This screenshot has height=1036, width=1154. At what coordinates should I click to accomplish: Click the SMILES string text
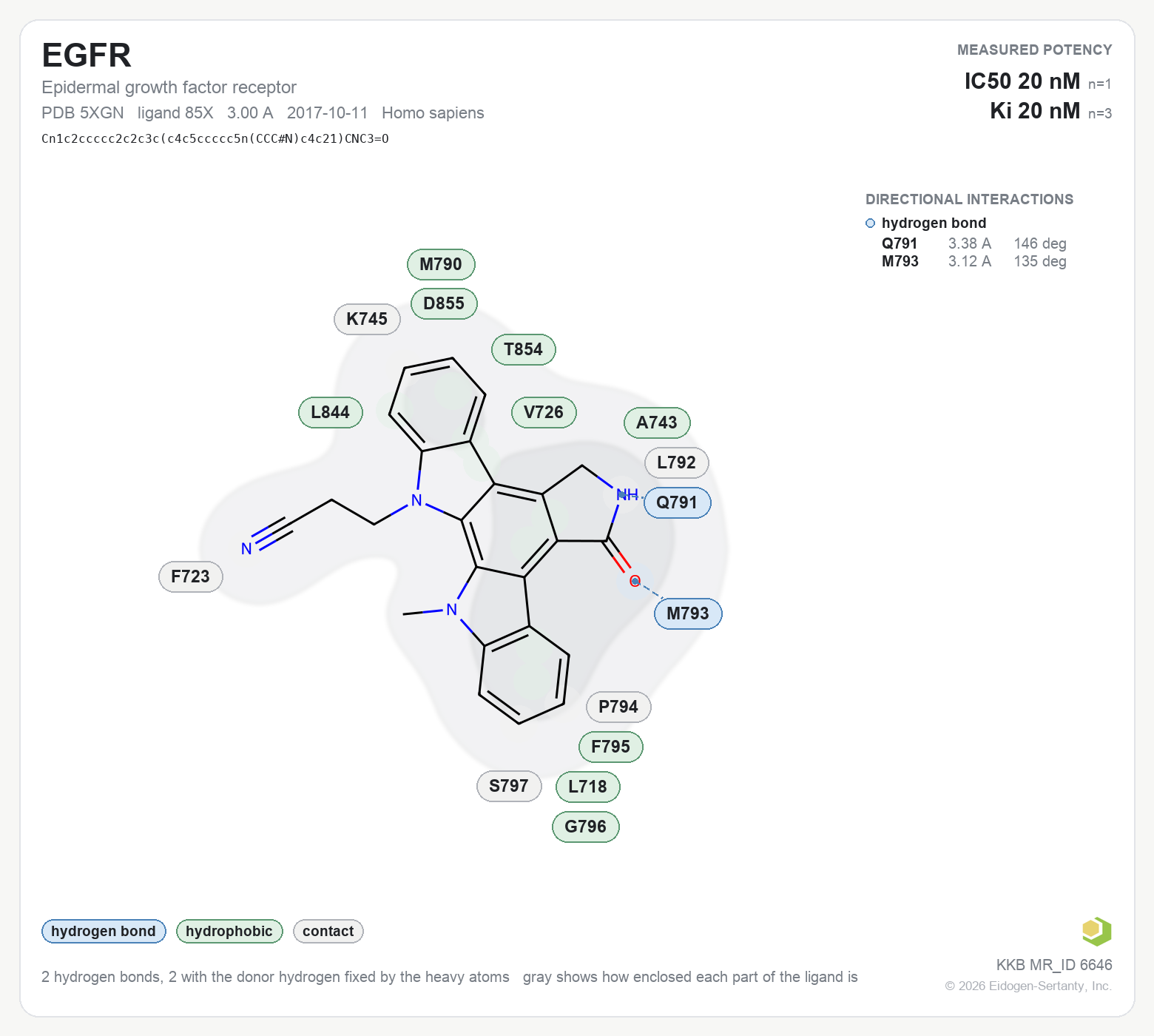215,138
